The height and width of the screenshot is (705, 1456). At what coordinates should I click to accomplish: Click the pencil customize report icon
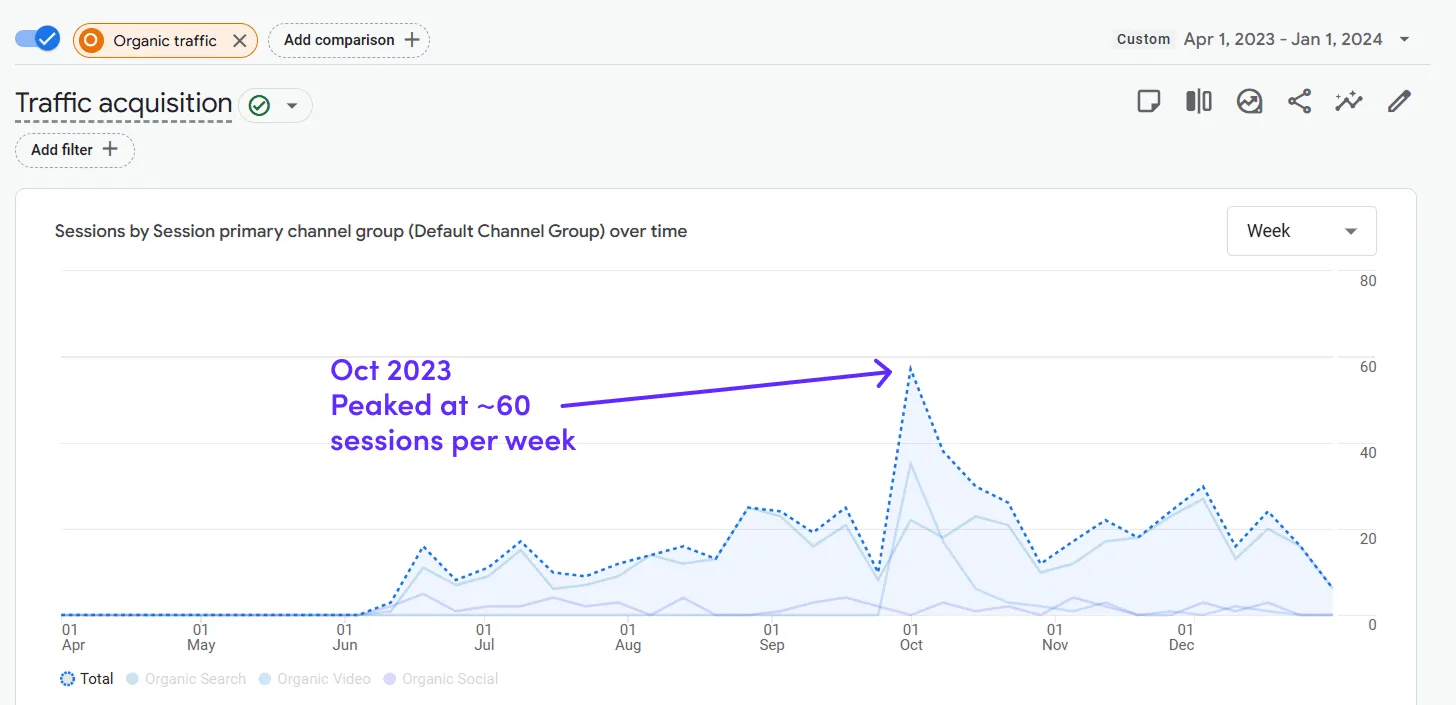(1399, 101)
